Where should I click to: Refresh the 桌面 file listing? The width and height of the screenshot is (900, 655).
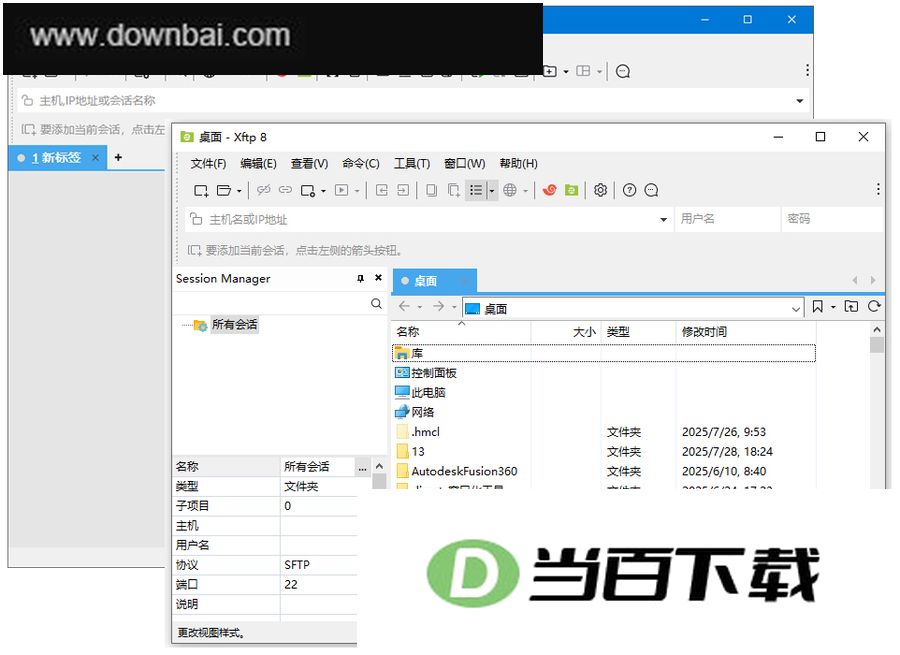point(874,307)
